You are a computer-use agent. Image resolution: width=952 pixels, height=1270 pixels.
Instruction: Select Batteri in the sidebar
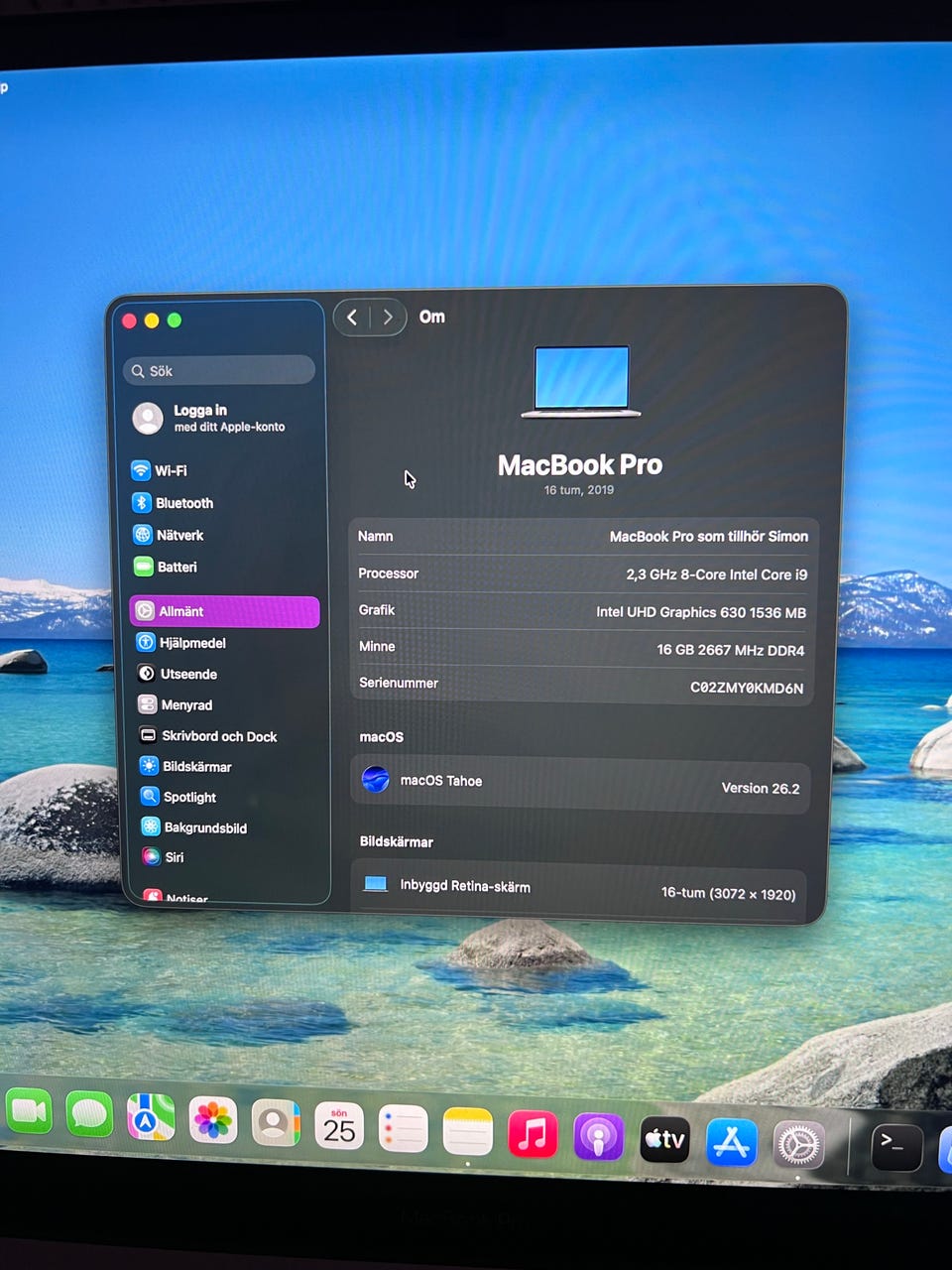pyautogui.click(x=176, y=567)
